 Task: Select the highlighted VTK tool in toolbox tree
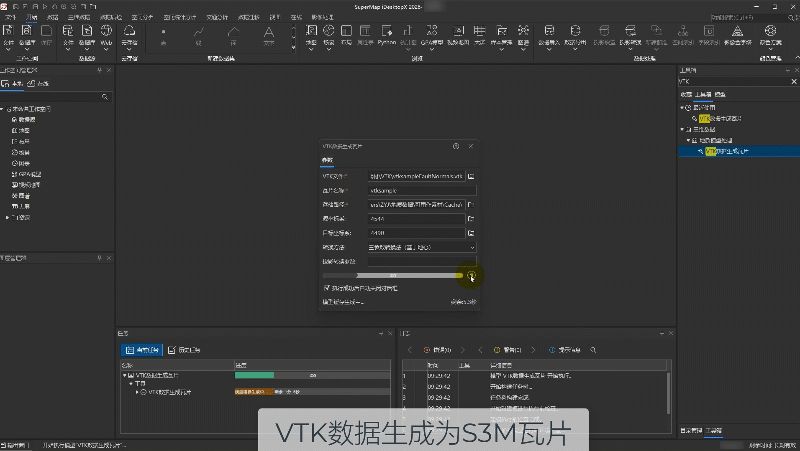tap(727, 152)
